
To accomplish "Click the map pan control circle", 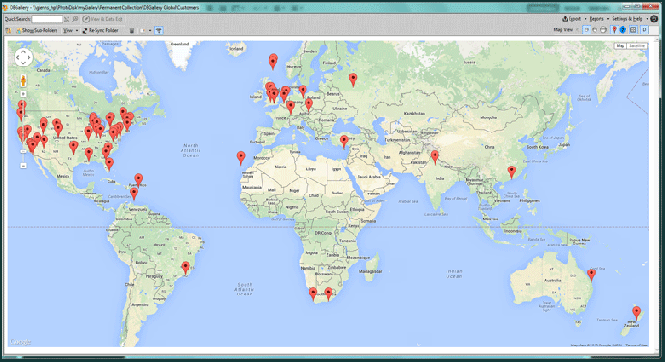I will (x=23, y=57).
